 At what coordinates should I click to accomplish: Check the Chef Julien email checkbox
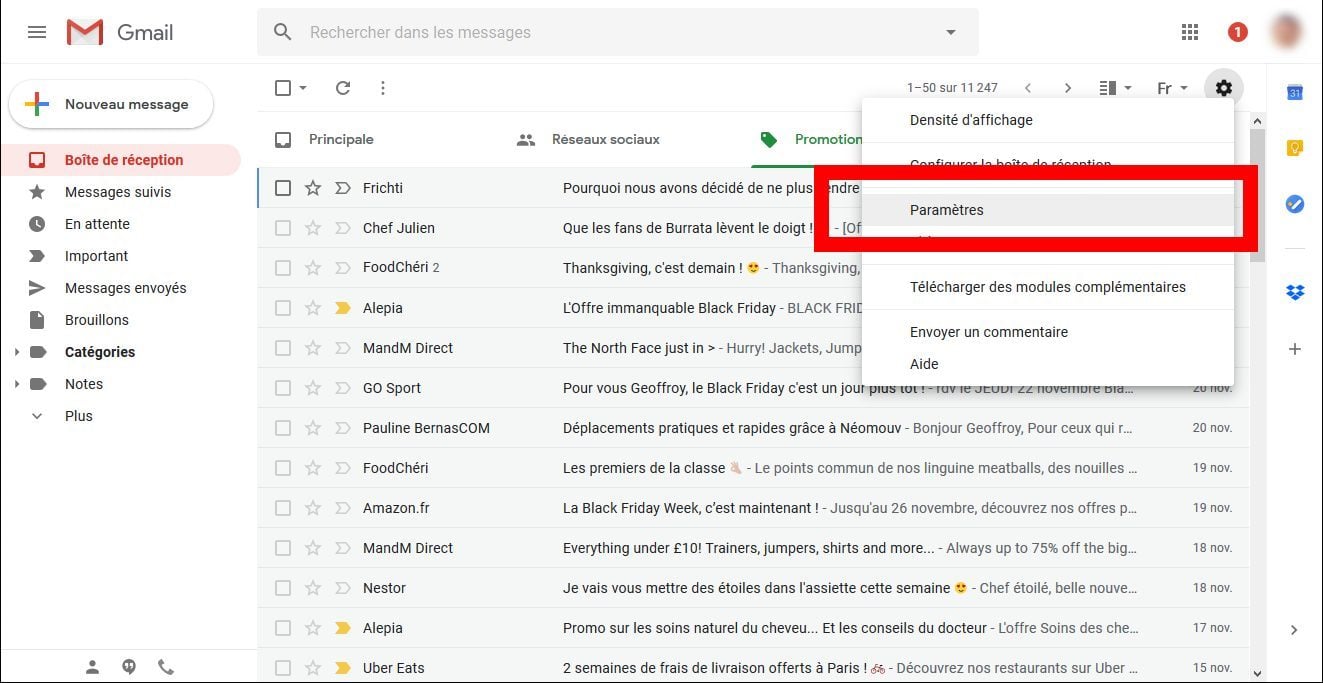click(x=283, y=228)
